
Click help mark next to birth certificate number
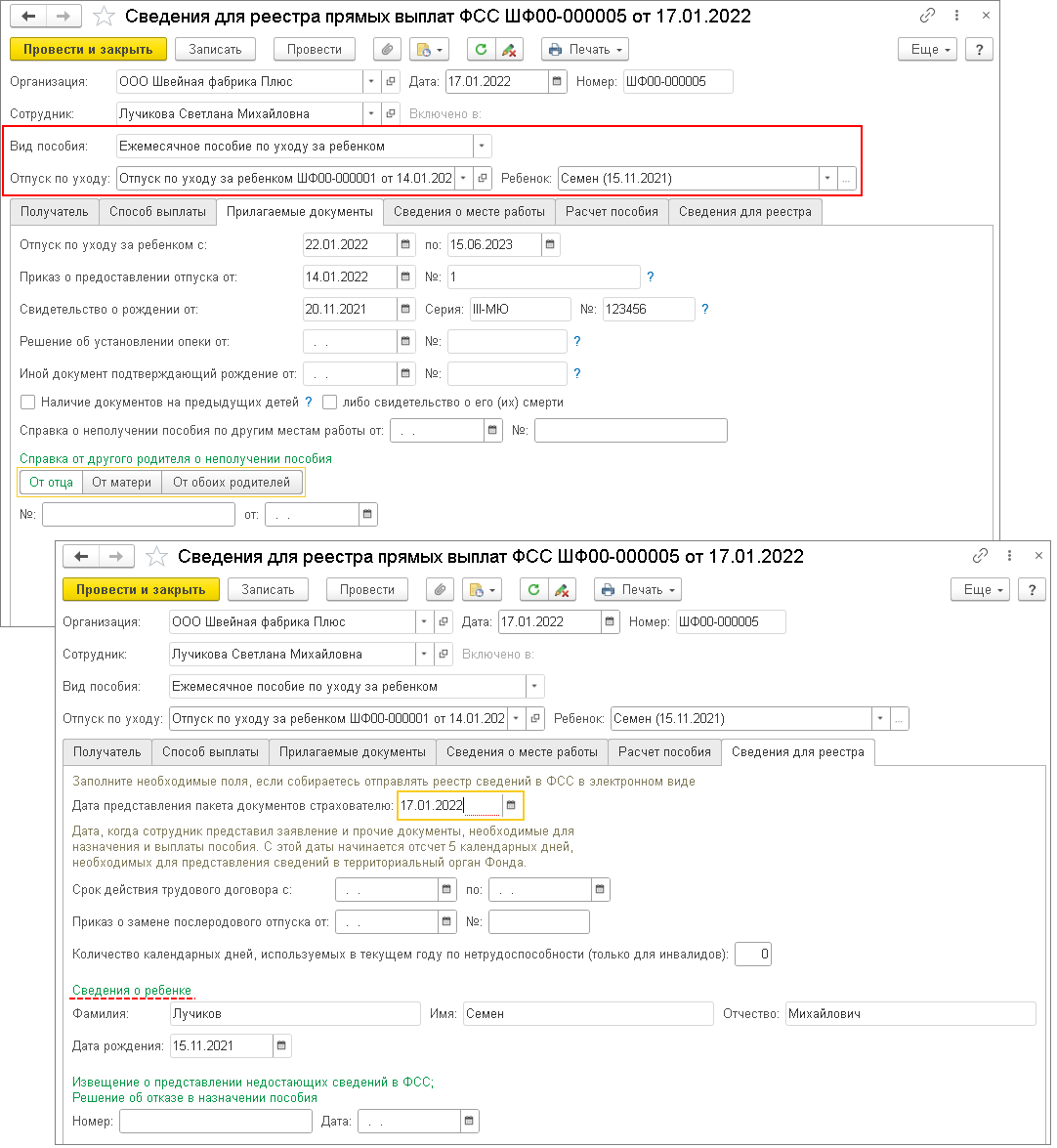[x=705, y=309]
